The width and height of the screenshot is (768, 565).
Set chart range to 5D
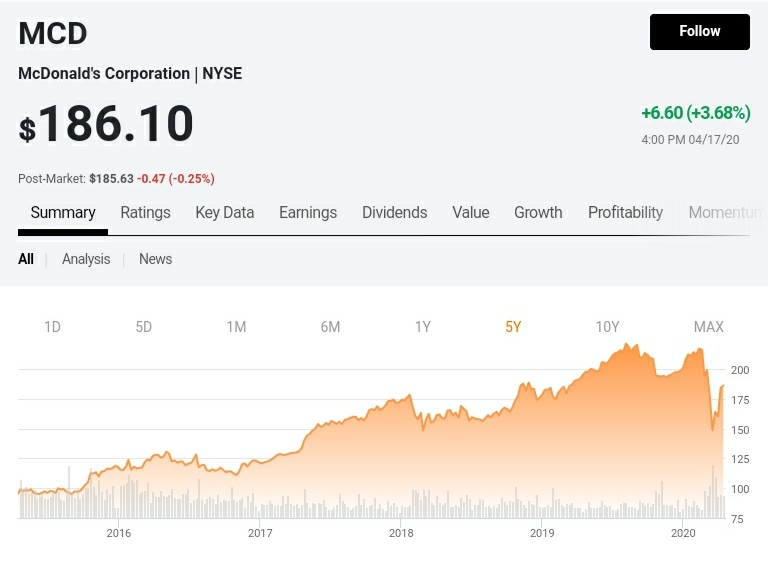click(144, 327)
